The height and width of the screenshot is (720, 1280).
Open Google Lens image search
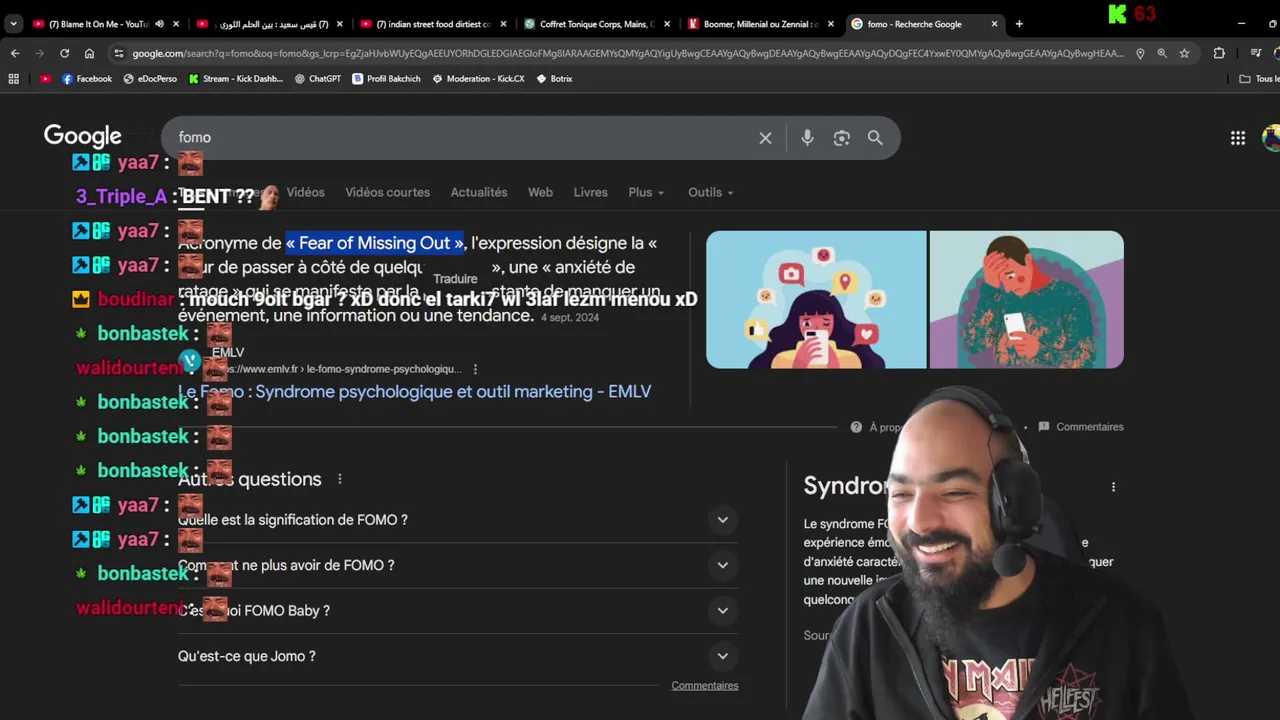[841, 138]
